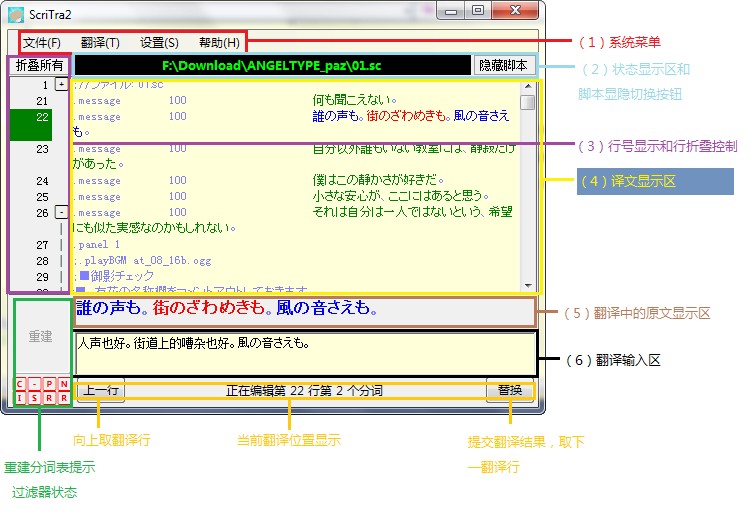
Task: Click the script text 何も聞こえない。
Action: click(x=355, y=100)
